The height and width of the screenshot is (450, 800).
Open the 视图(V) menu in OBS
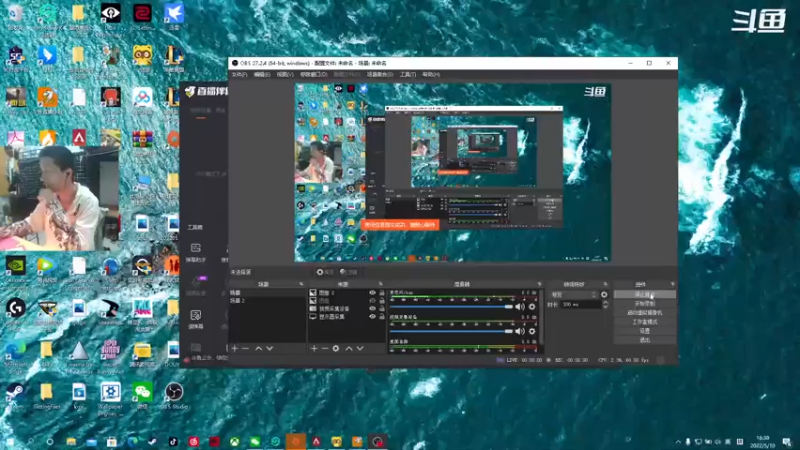(x=285, y=74)
